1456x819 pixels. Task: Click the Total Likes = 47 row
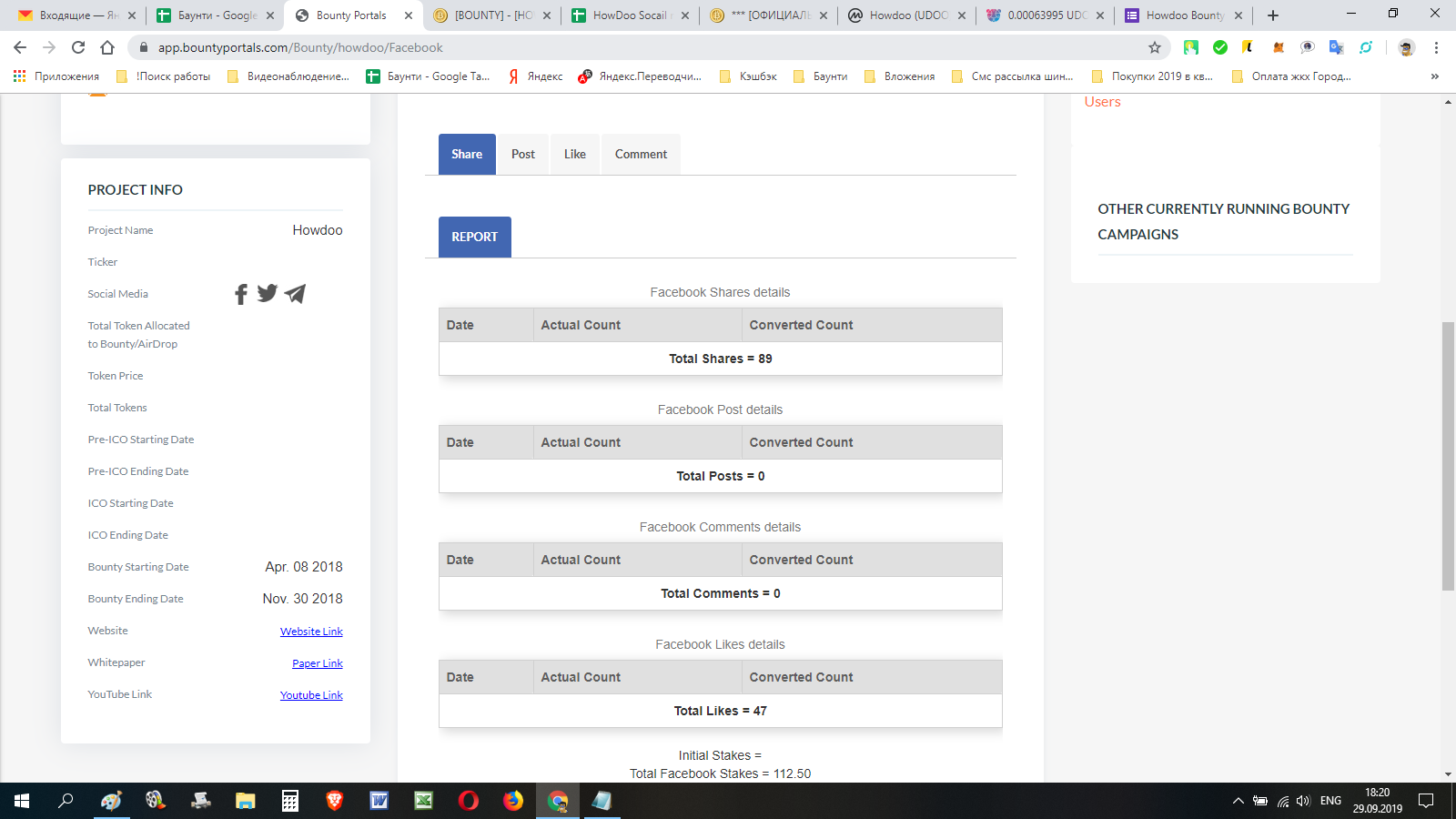[720, 711]
